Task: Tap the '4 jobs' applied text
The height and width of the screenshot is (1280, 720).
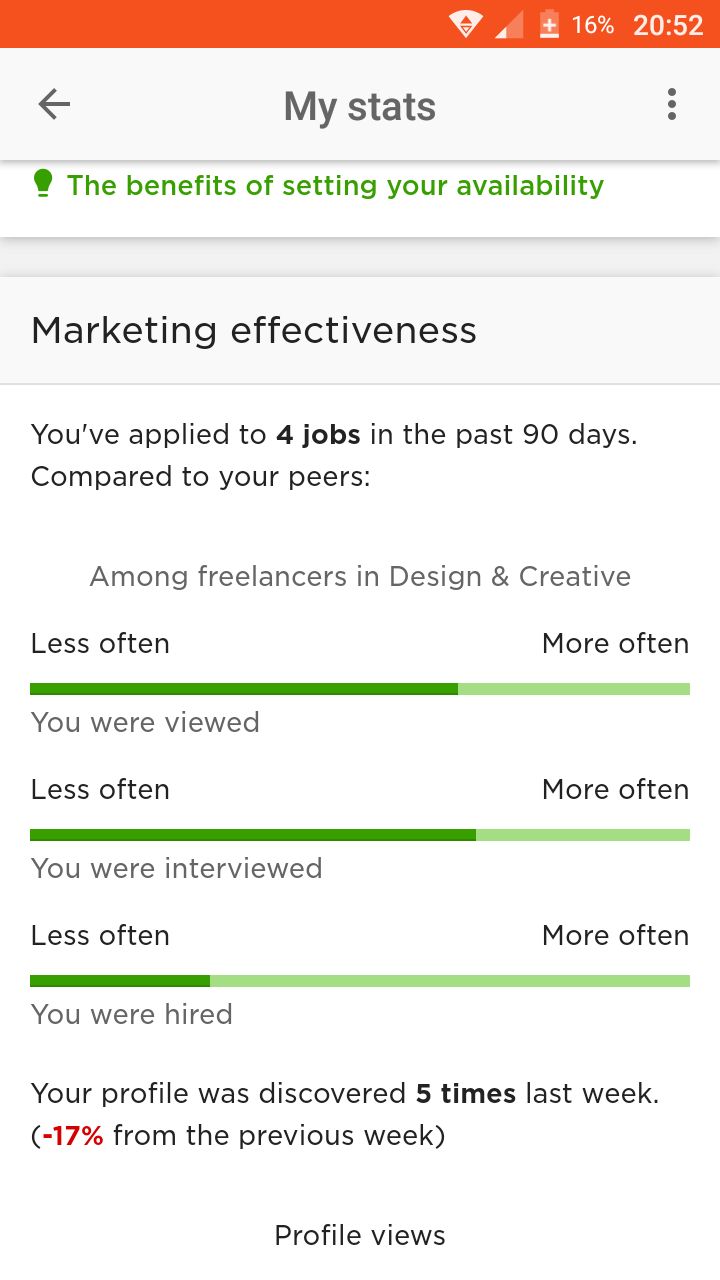Action: [x=319, y=435]
